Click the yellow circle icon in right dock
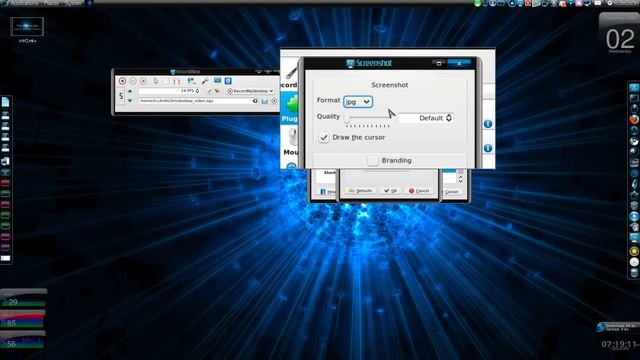This screenshot has width=640, height=360. [x=634, y=251]
